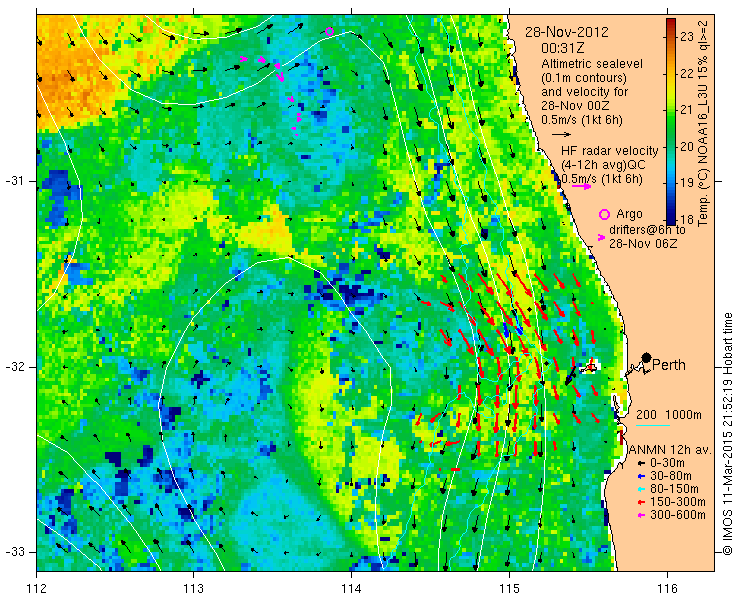Viewport: 740px width, 600px height.
Task: Click the longitude axis label 116
Action: click(667, 589)
